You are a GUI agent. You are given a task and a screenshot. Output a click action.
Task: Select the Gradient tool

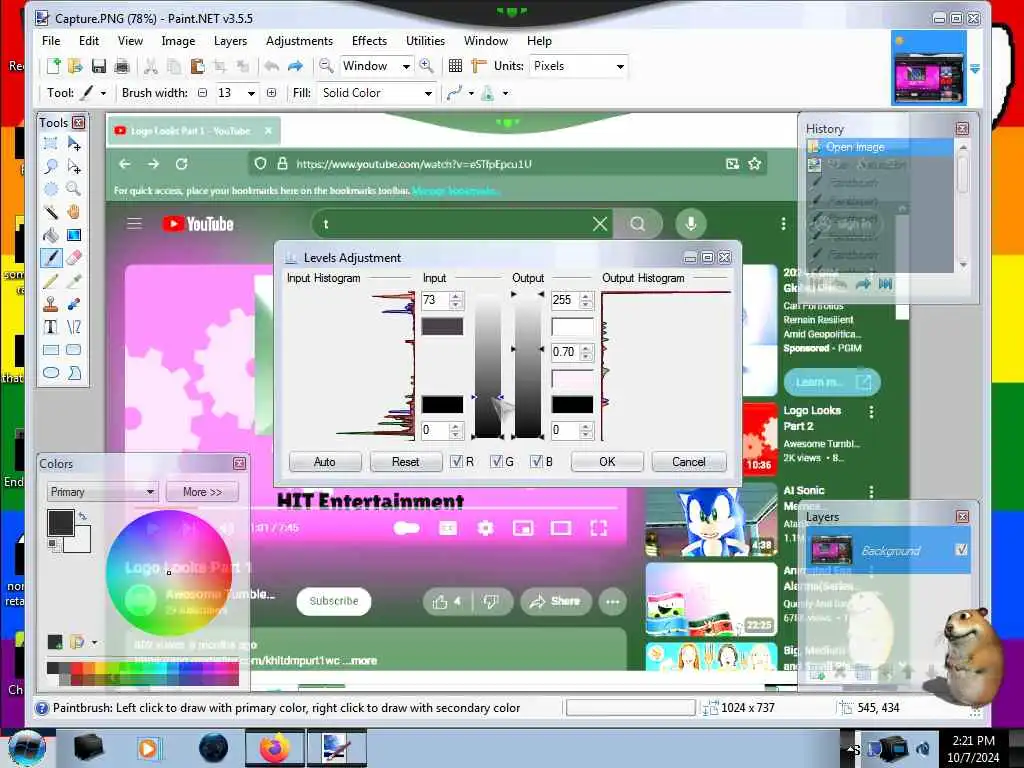click(x=74, y=235)
